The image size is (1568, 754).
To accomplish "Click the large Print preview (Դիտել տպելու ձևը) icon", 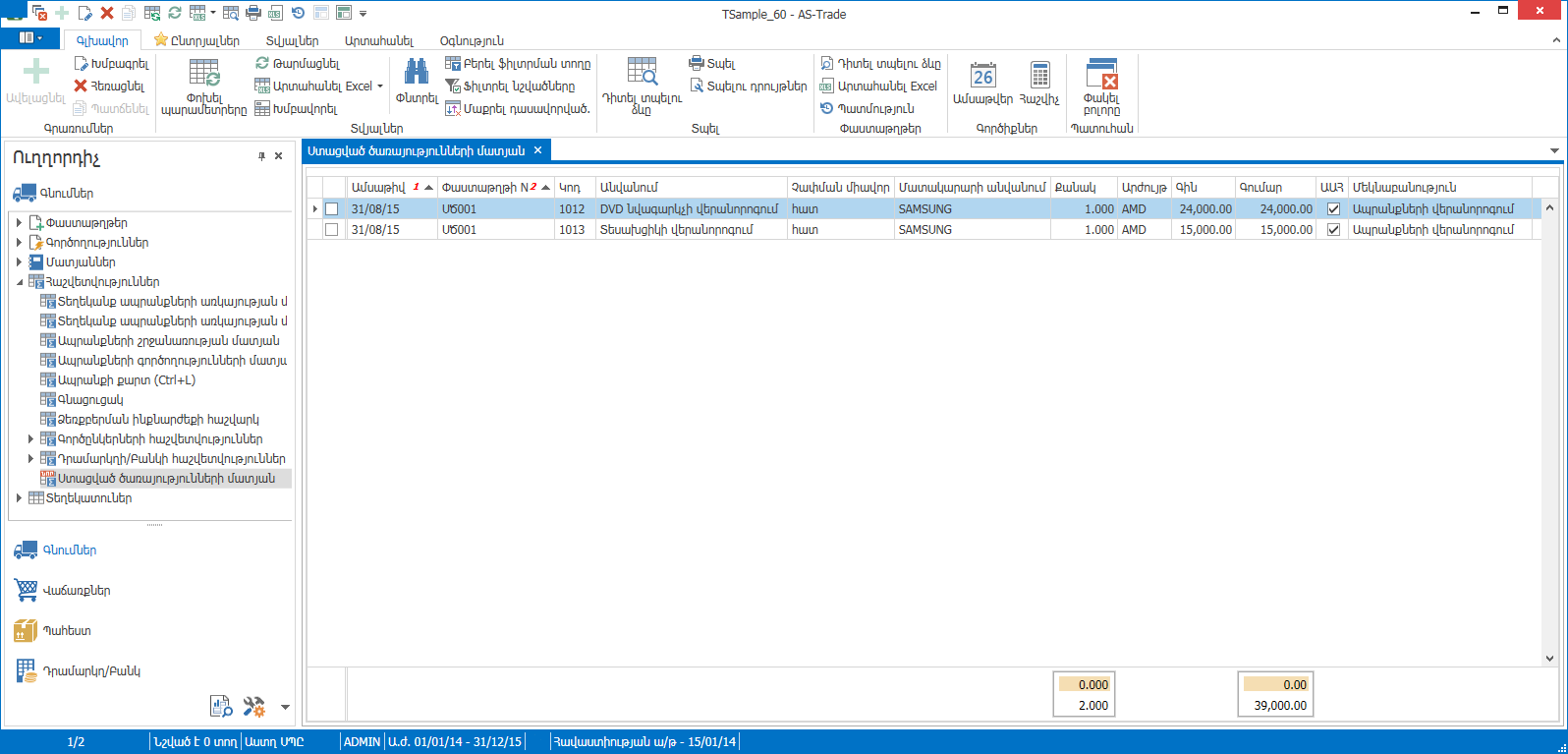I will (643, 72).
